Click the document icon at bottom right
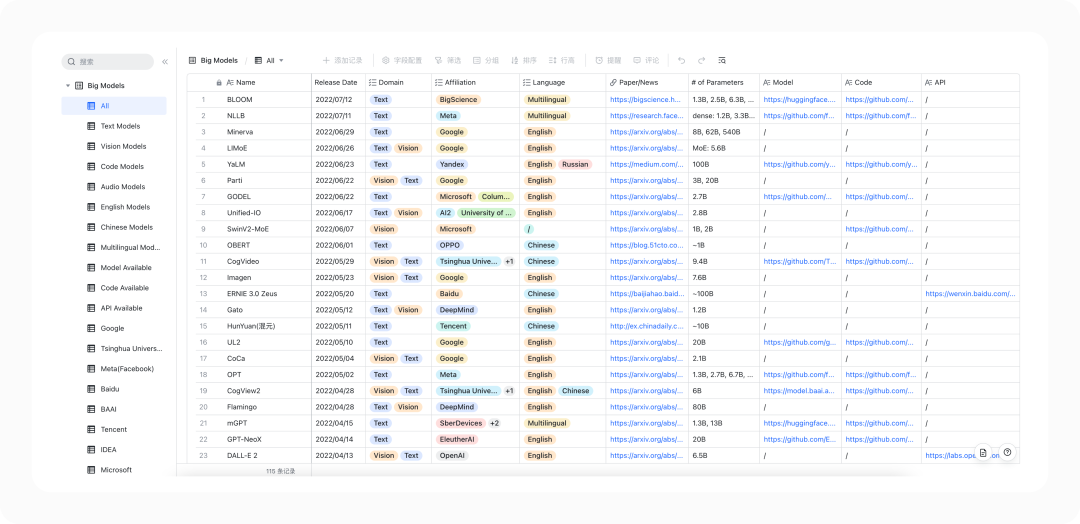Image resolution: width=1080 pixels, height=524 pixels. (x=984, y=452)
